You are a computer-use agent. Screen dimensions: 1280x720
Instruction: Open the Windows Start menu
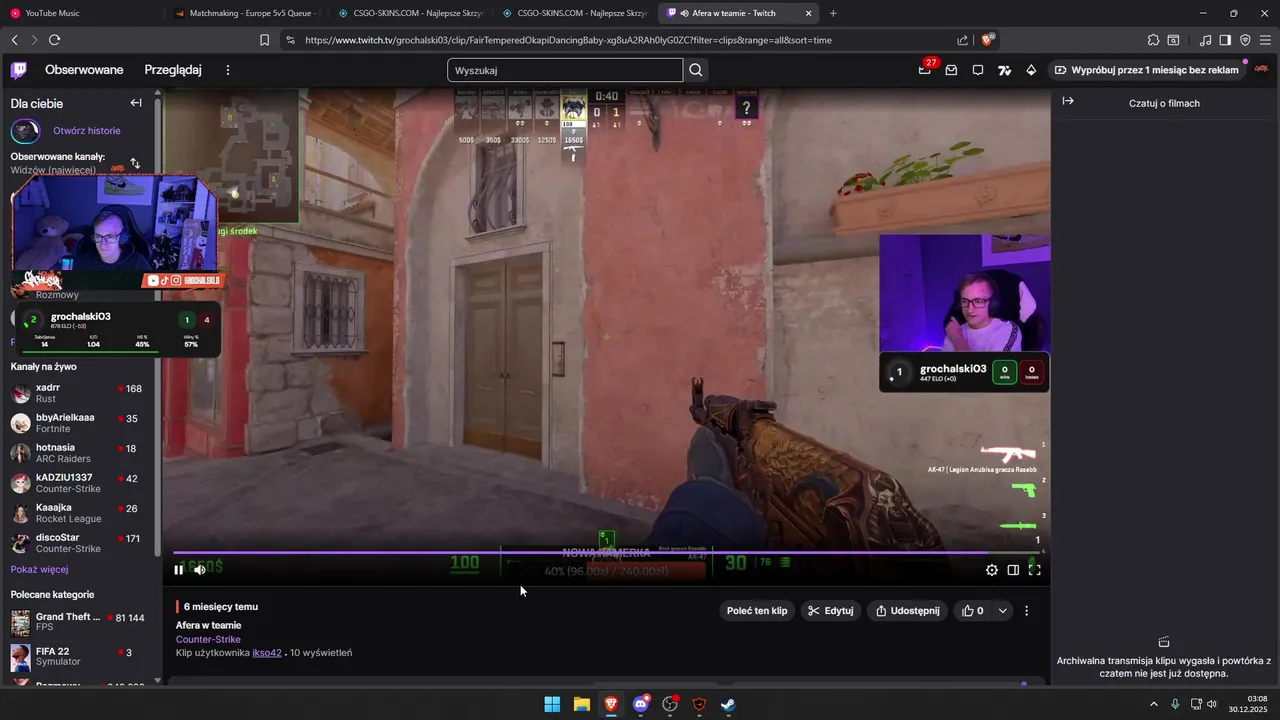[x=552, y=704]
